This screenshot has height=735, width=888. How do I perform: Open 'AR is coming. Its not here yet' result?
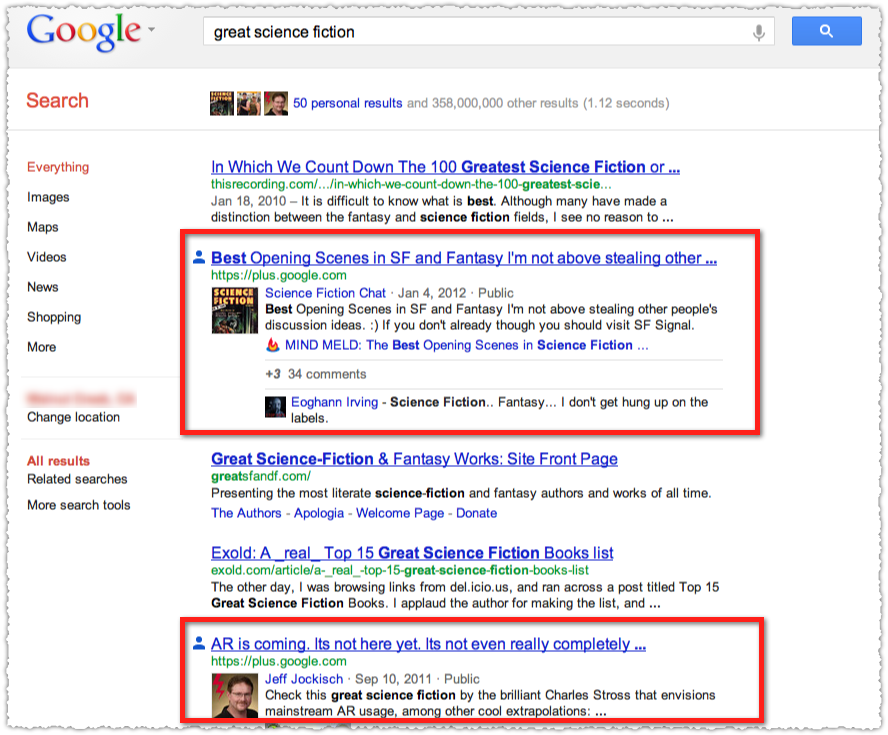428,644
